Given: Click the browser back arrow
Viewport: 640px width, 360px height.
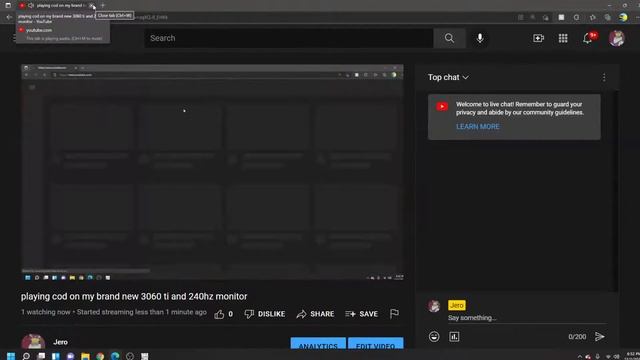Looking at the screenshot, I should pos(9,17).
